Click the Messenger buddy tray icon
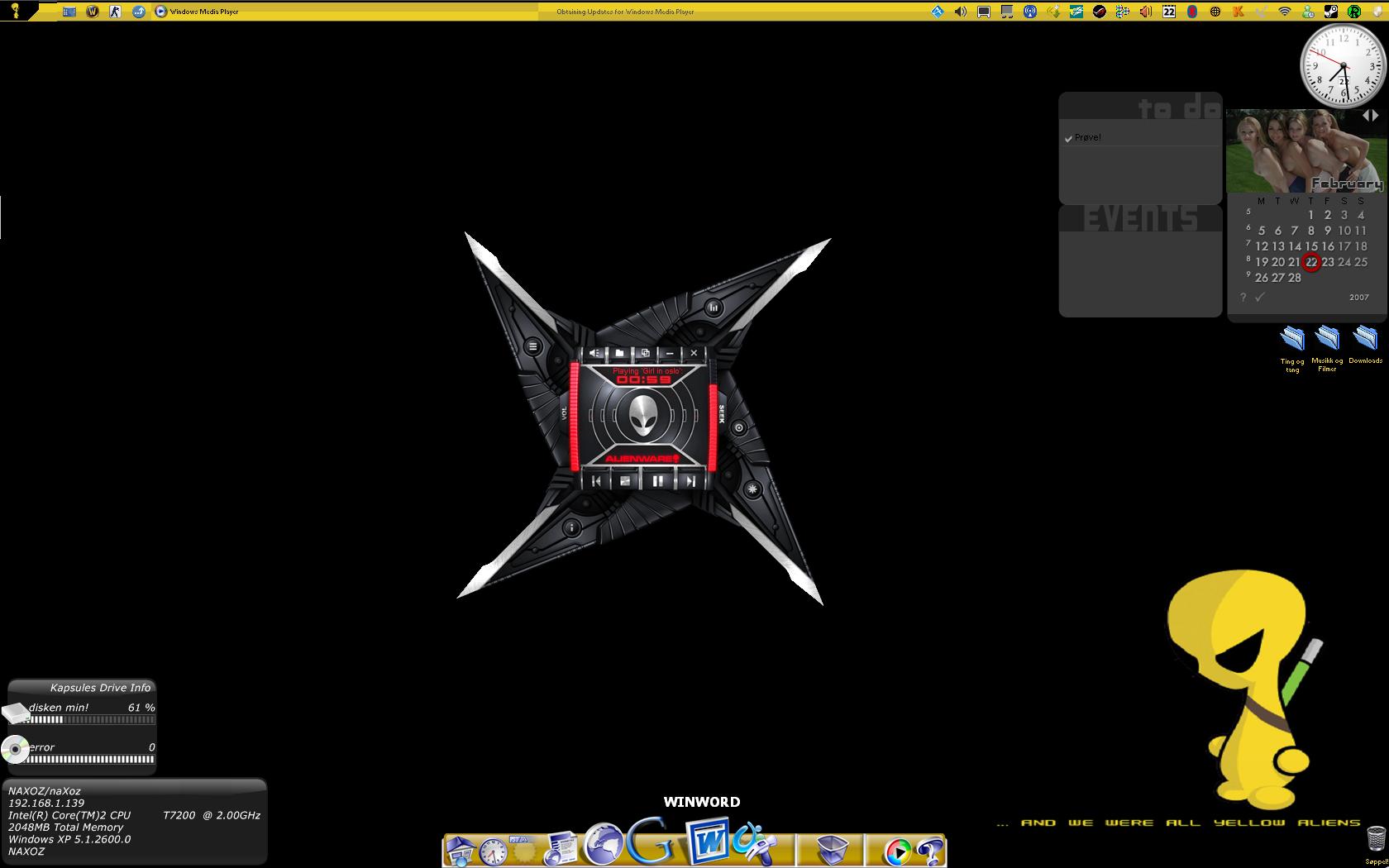This screenshot has width=1389, height=868. tap(1308, 12)
